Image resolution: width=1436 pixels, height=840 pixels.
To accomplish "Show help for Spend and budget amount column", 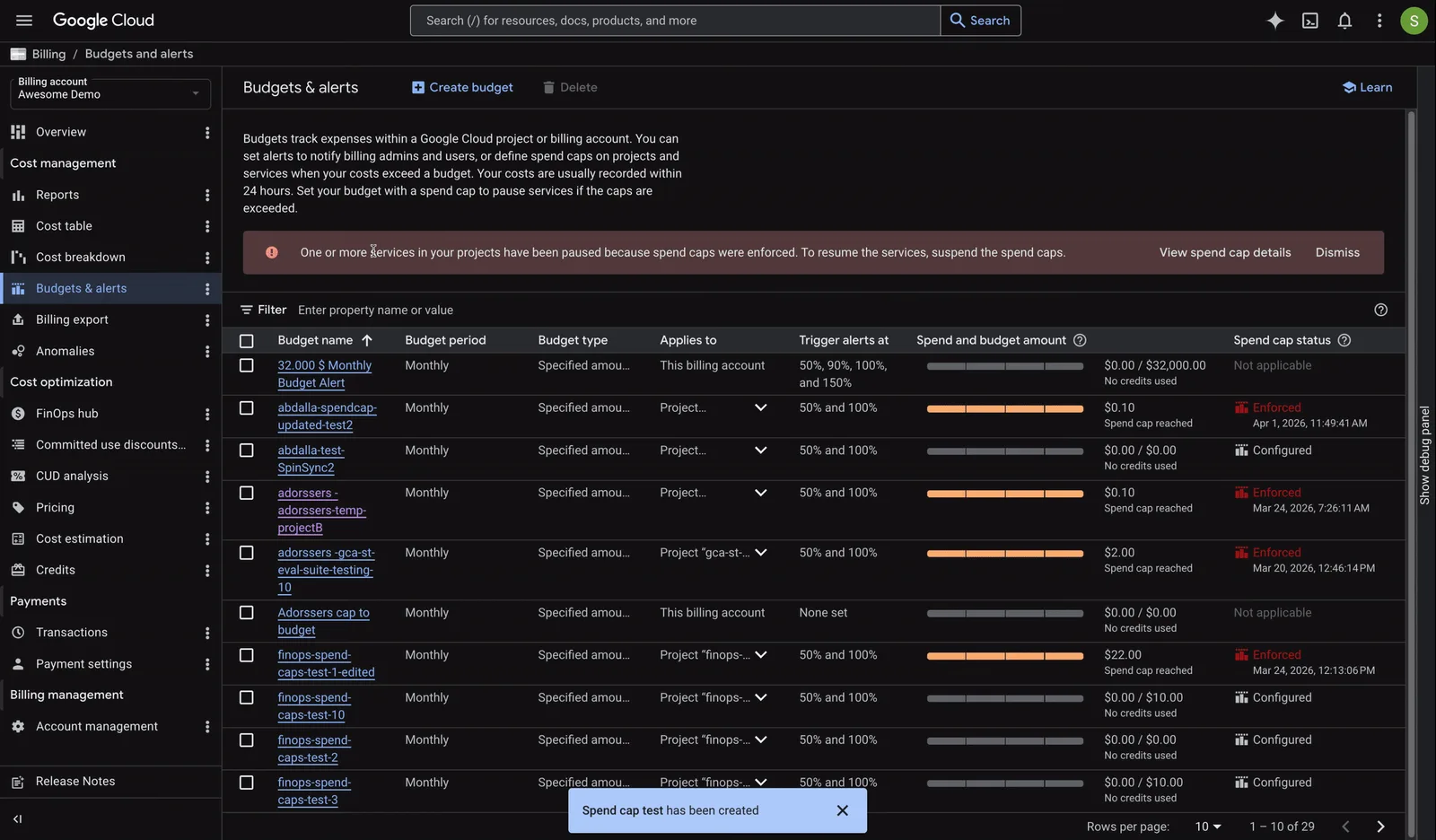I will tap(1080, 340).
